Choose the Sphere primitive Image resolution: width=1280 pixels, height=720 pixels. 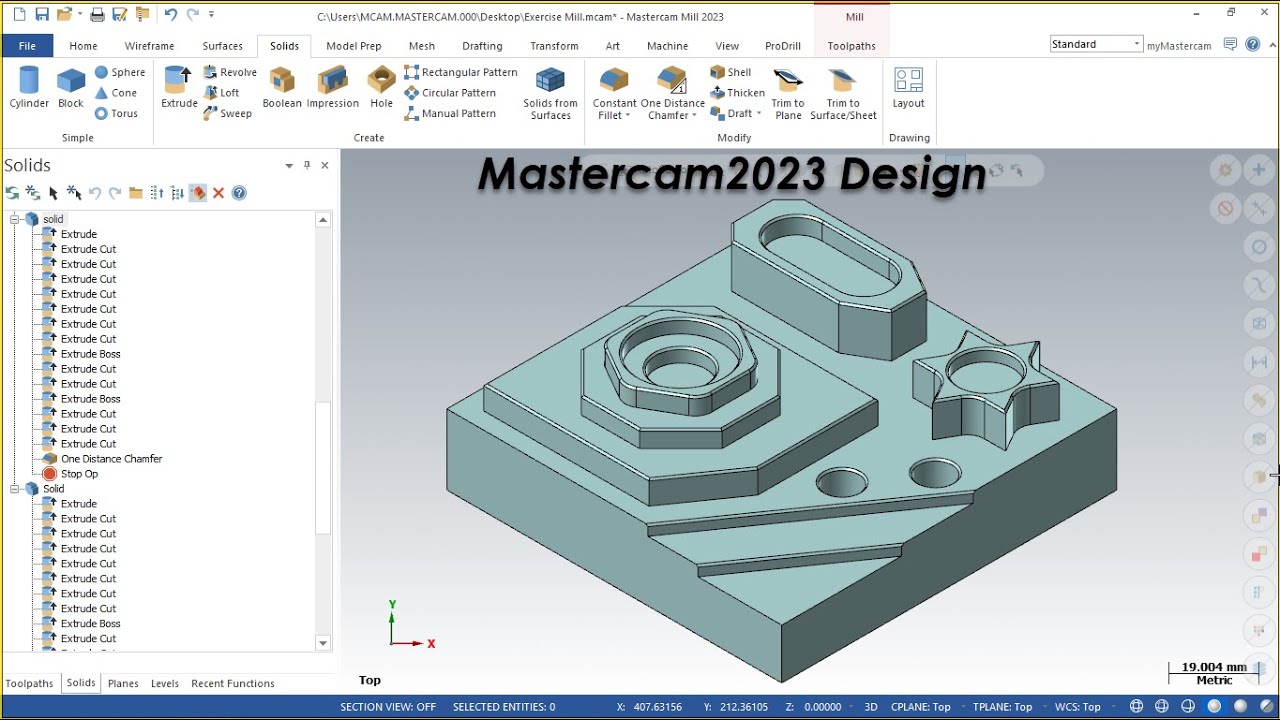click(120, 72)
